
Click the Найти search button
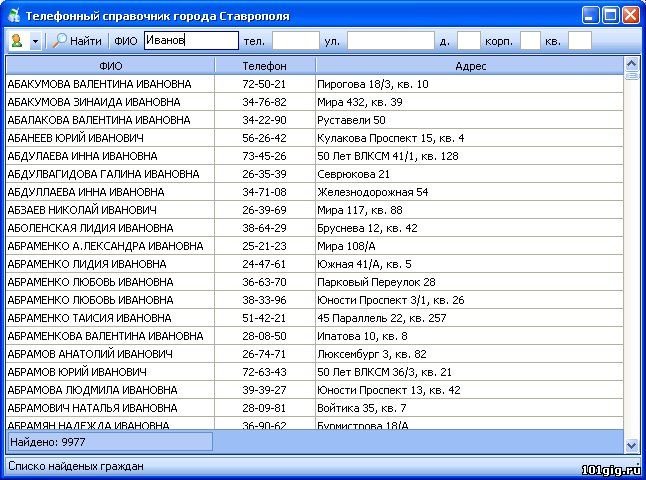tap(77, 41)
